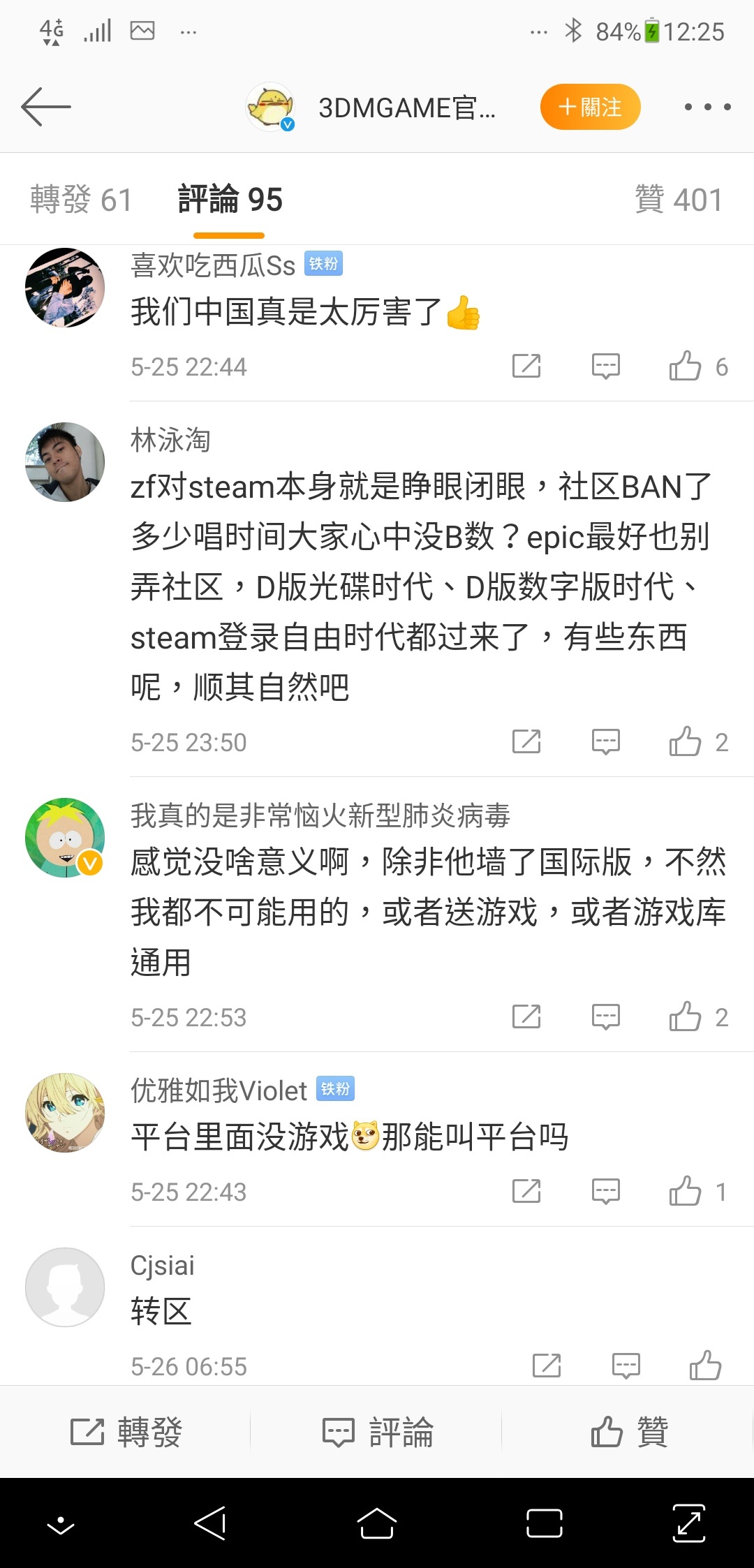Repost the comment posted at 5-25 22:53
Screen dimensions: 754x1568
(526, 1016)
